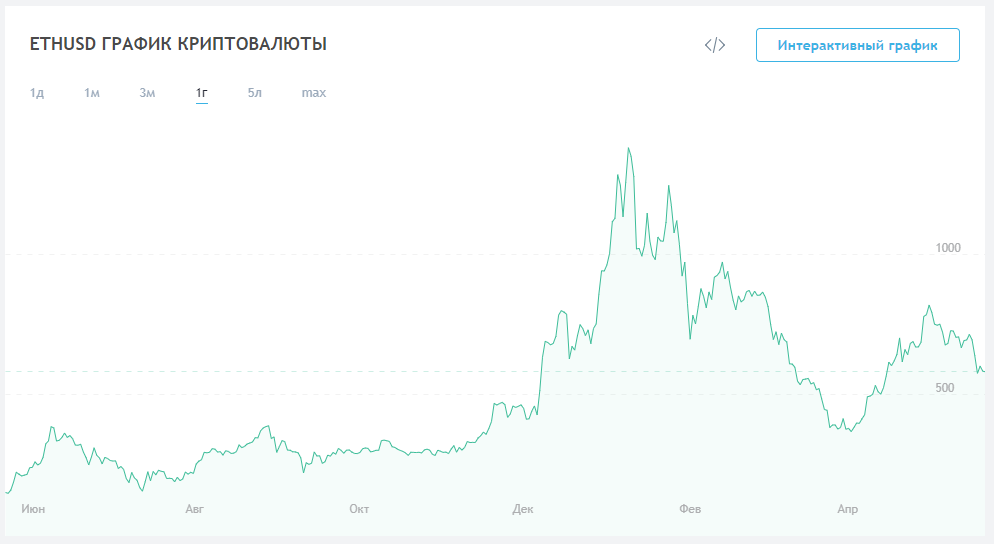Choose the 3м chart period
Image resolution: width=994 pixels, height=544 pixels.
coord(147,93)
